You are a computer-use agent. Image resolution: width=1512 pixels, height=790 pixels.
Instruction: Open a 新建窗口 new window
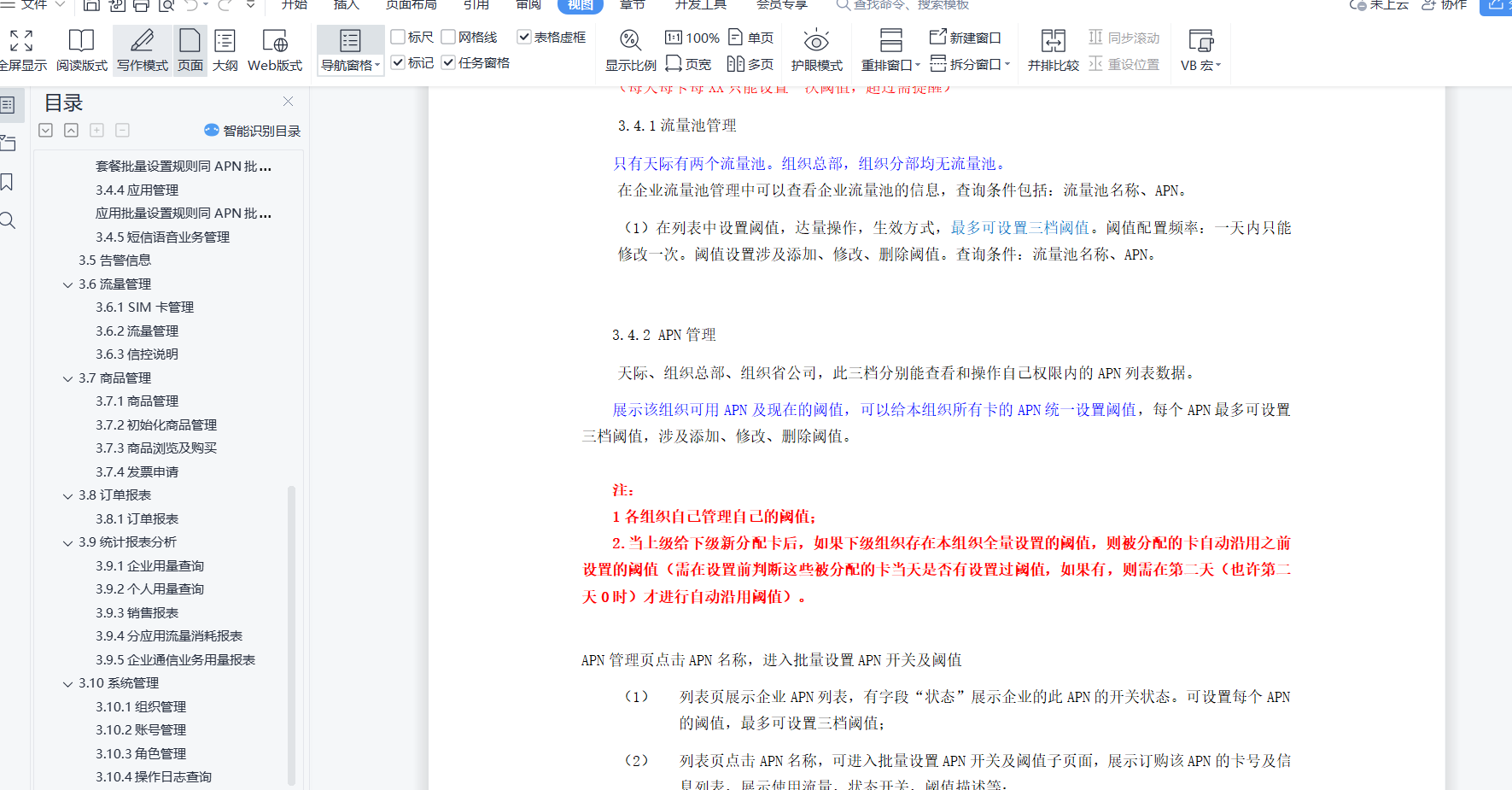pyautogui.click(x=966, y=38)
